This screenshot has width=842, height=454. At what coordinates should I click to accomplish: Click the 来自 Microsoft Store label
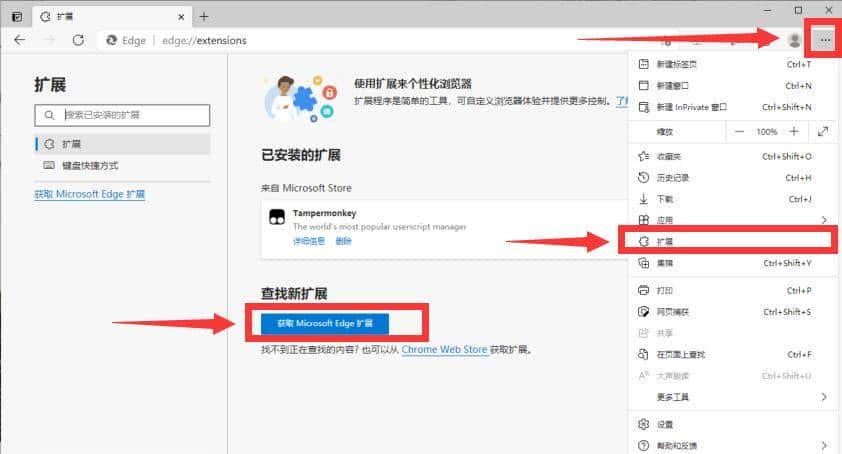[306, 188]
